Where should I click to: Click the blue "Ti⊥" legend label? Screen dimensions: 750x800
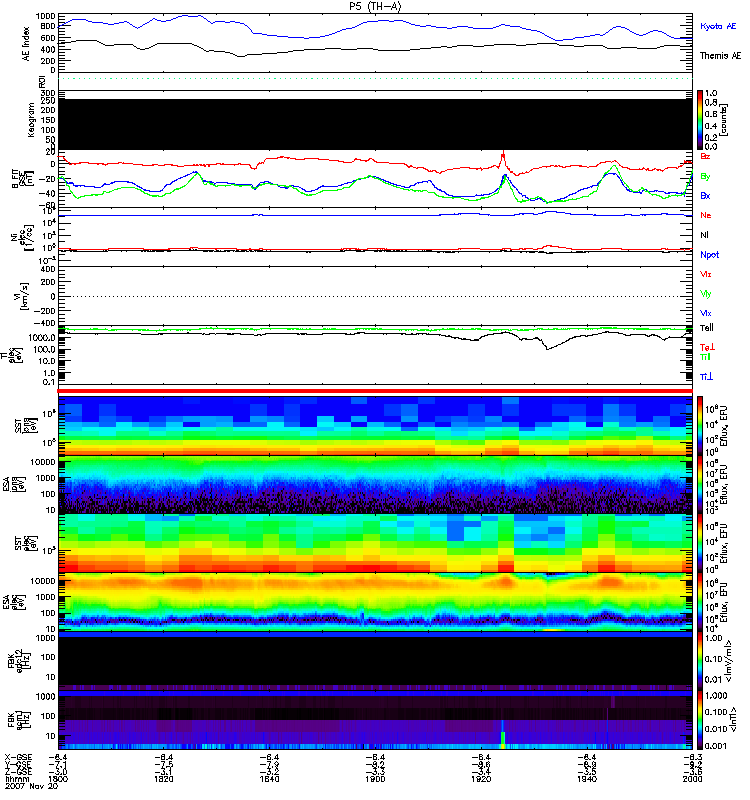tap(706, 377)
